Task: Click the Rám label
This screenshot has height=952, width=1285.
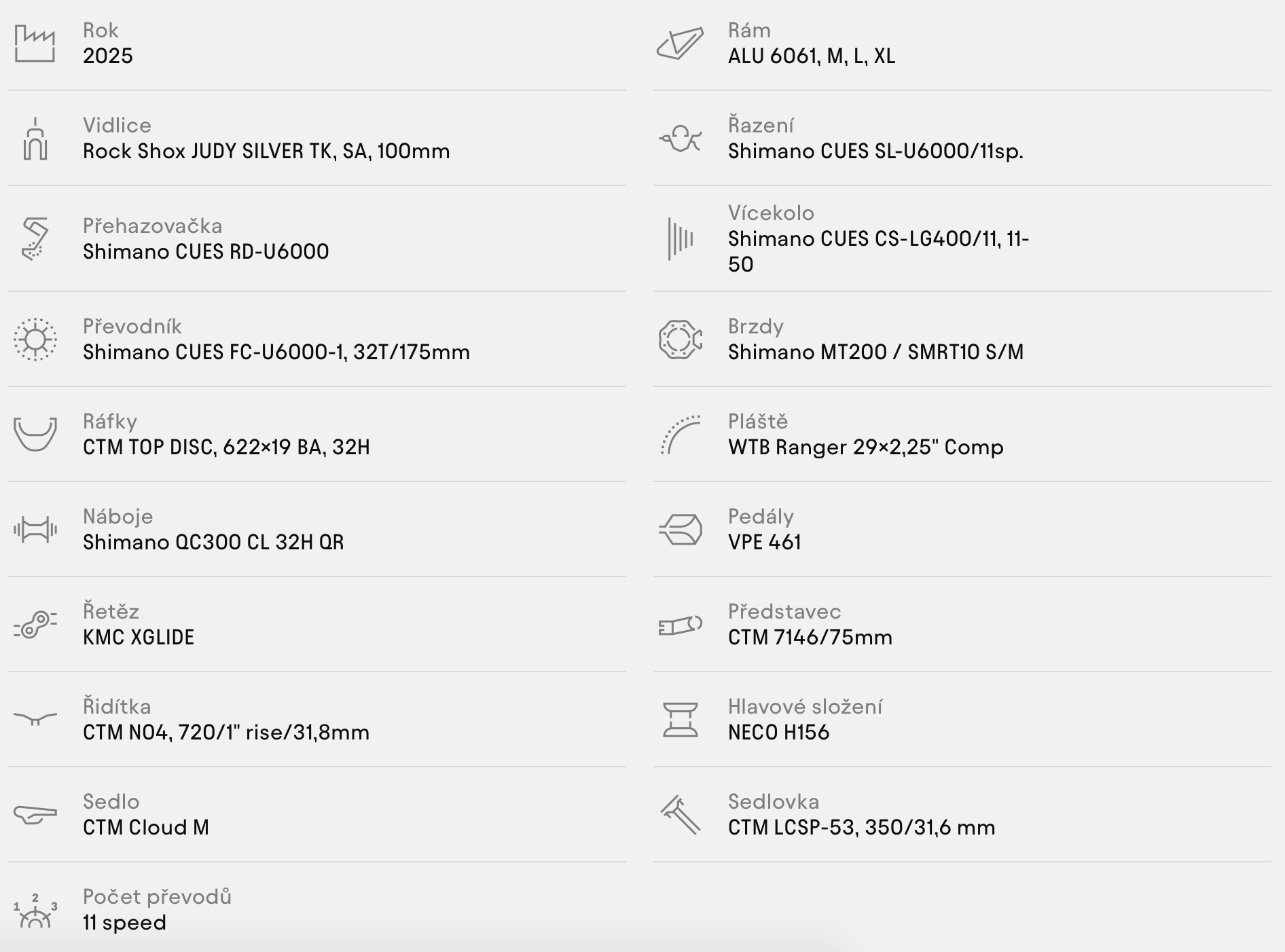Action: coord(749,30)
